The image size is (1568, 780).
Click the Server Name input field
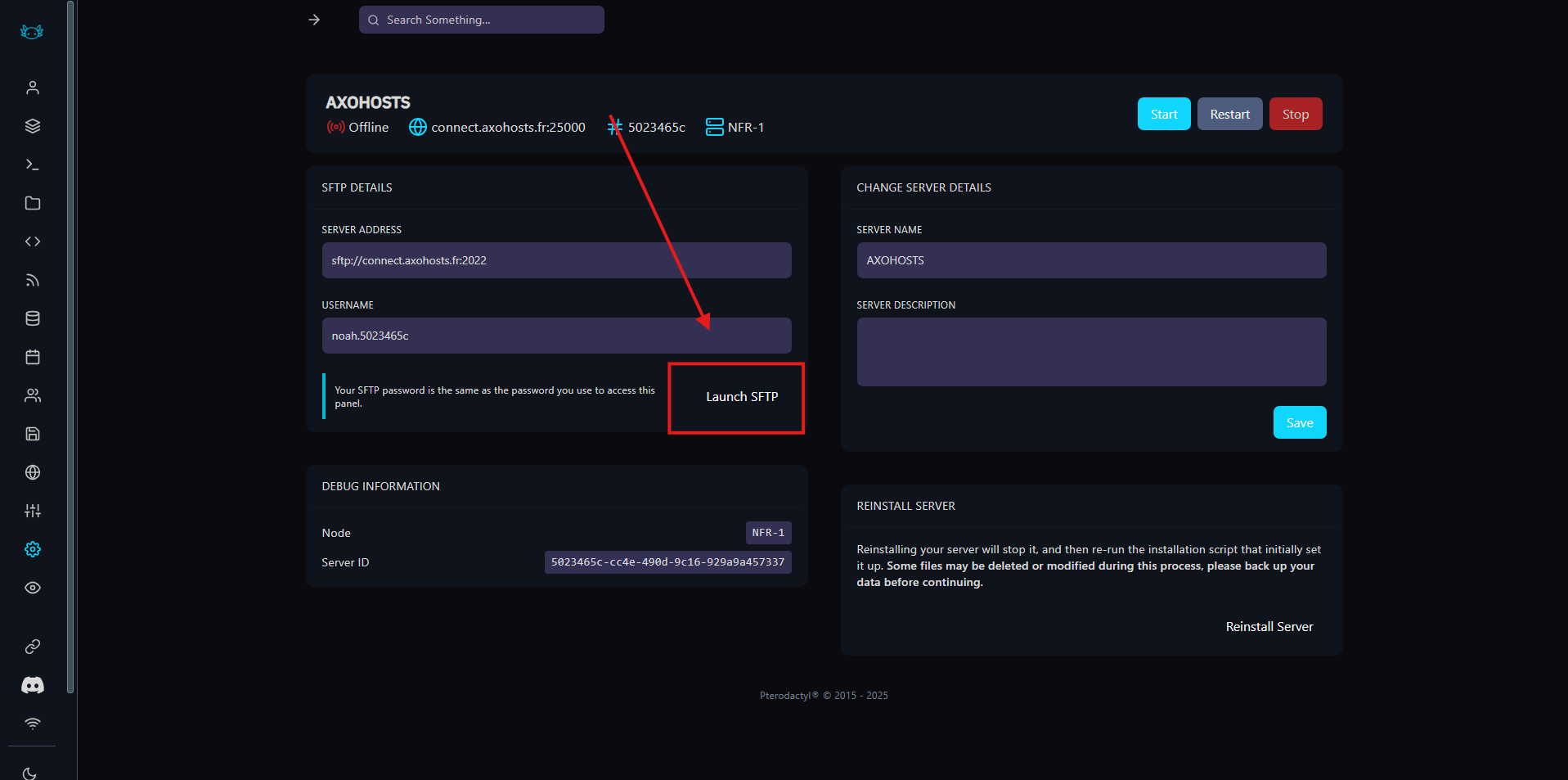[1090, 260]
